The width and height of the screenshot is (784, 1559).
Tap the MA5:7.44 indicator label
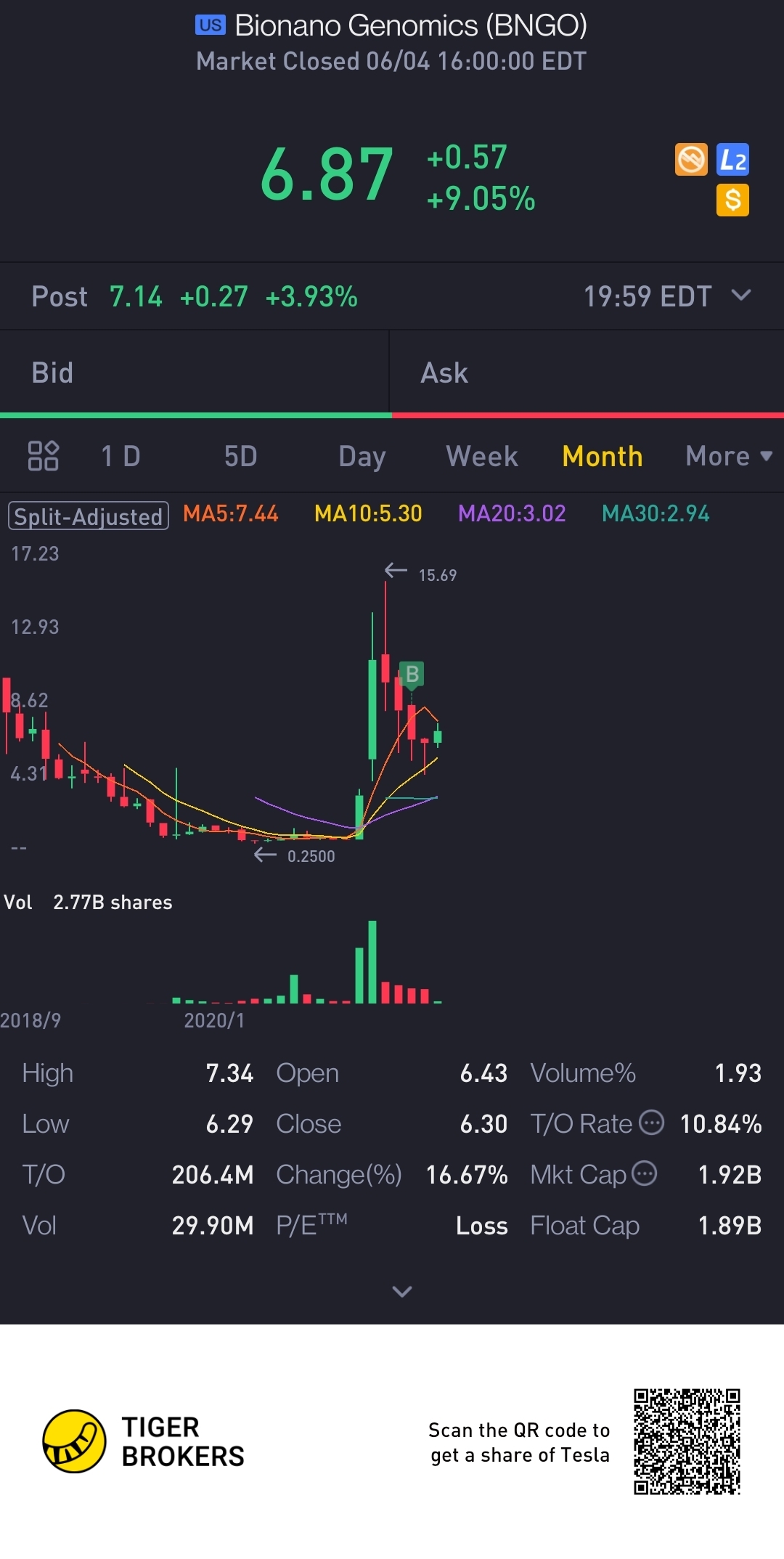(x=230, y=514)
